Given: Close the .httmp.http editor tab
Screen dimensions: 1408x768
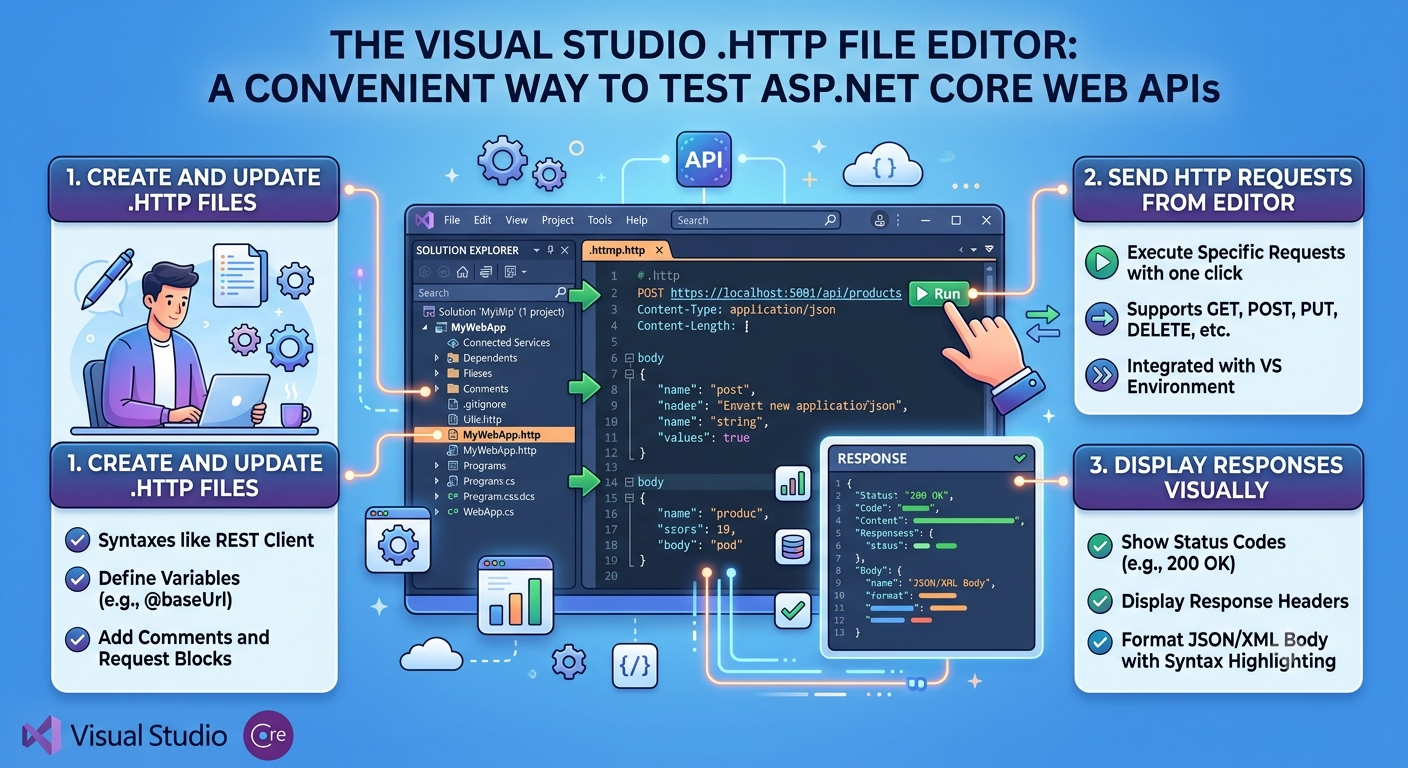Looking at the screenshot, I should coord(660,251).
